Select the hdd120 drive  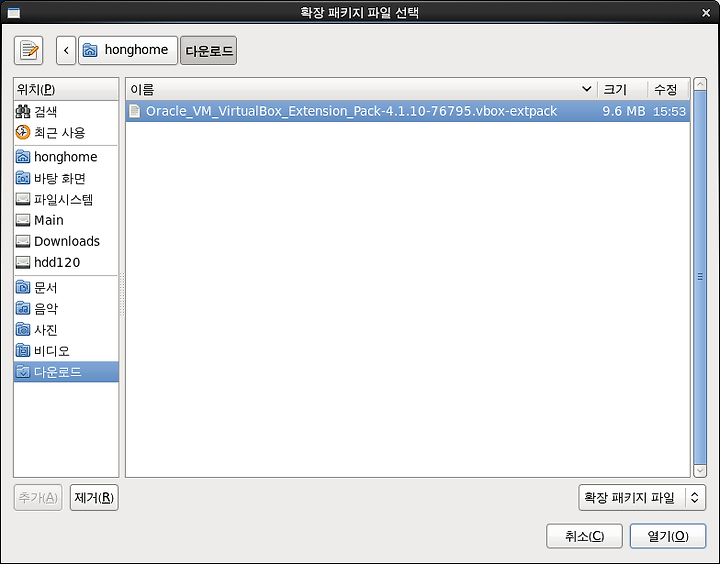pos(66,262)
